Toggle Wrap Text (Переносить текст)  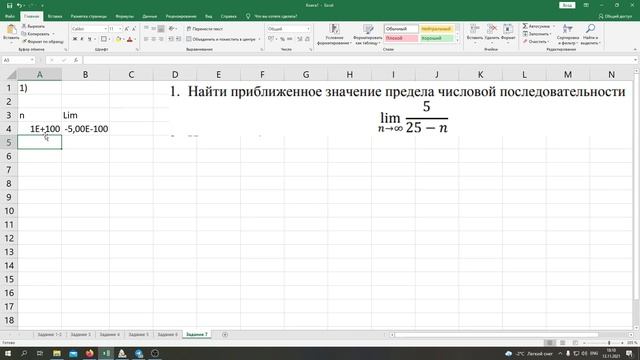205,29
